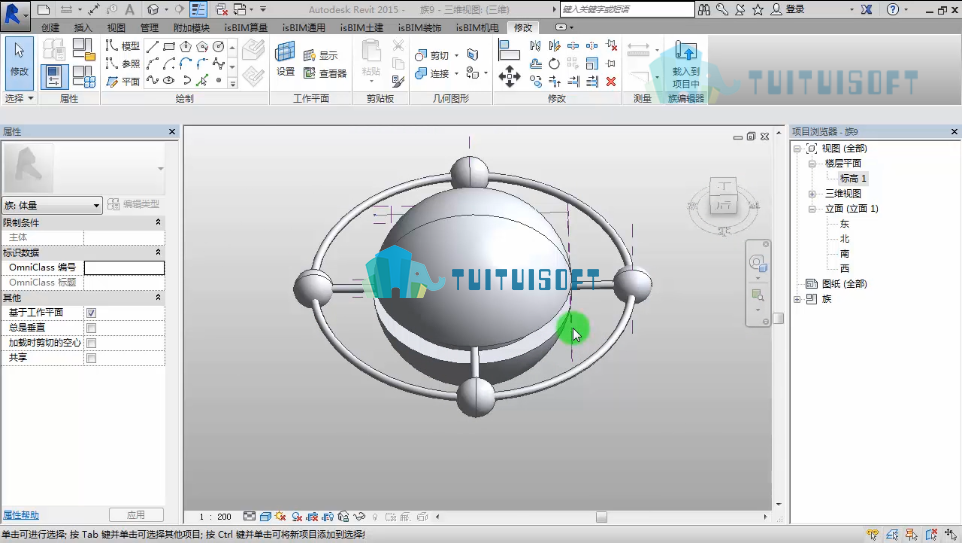Open the isBIM算量 ribbon tab
The image size is (962, 543).
point(246,28)
